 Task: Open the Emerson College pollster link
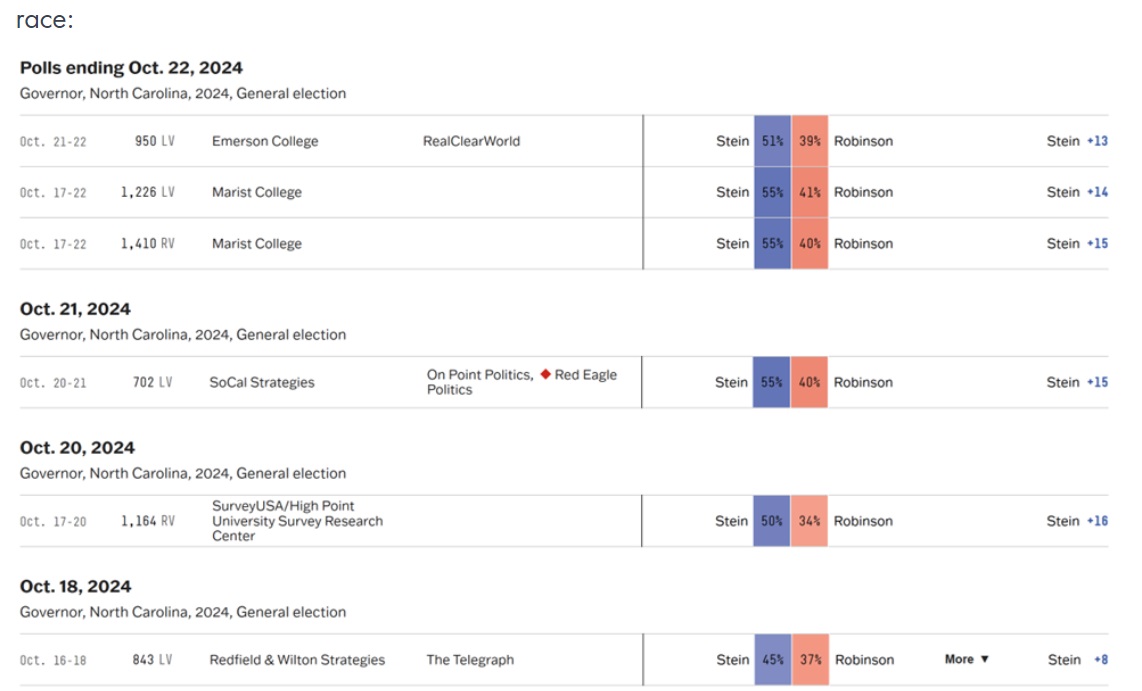(265, 141)
